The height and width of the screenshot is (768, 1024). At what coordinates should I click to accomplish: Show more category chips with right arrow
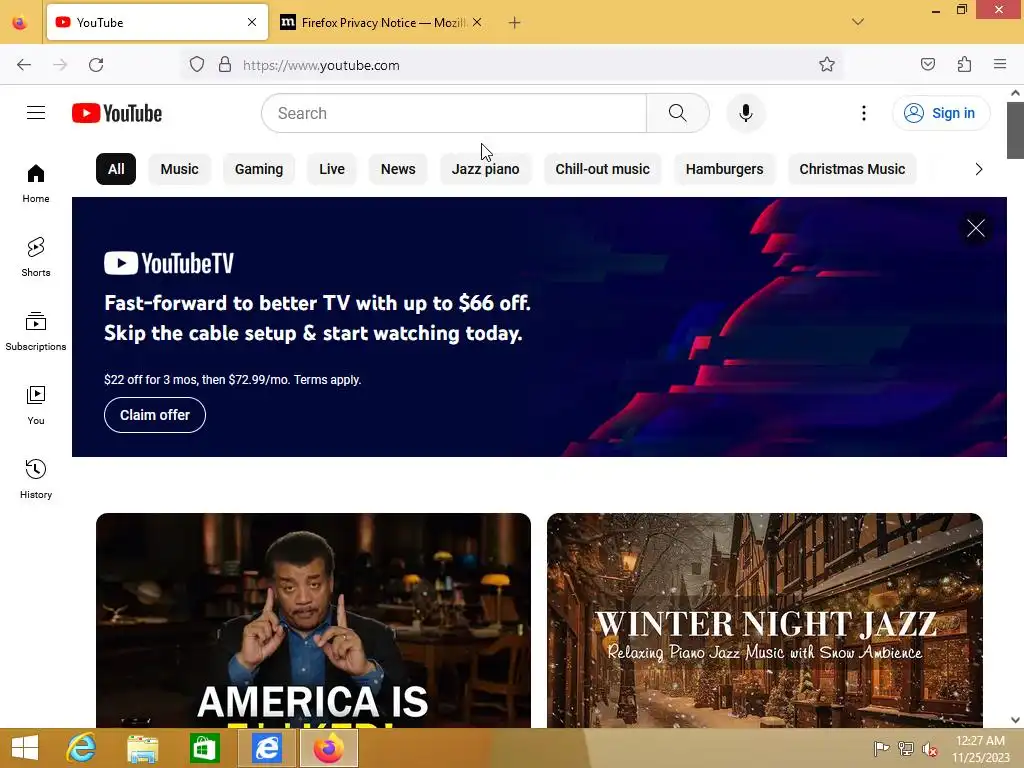click(978, 169)
